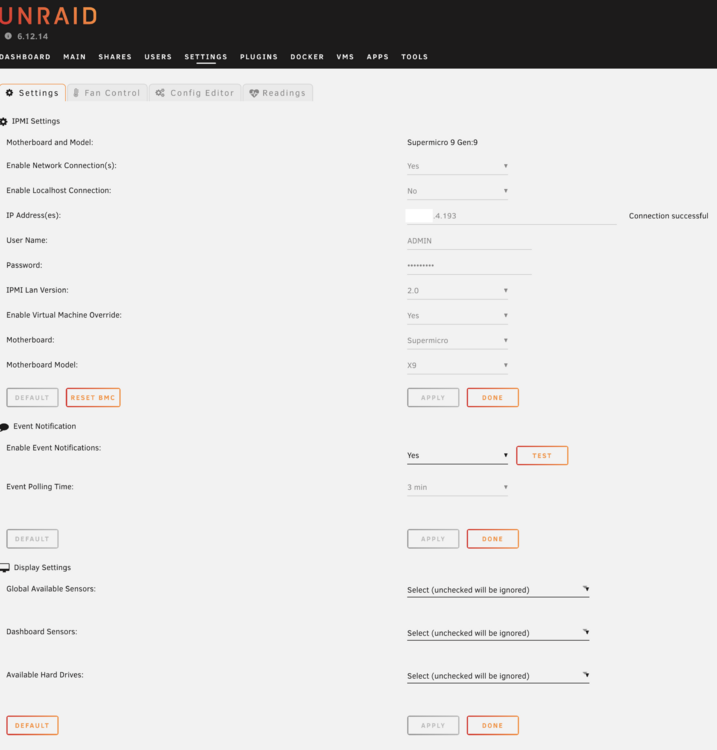Open the Shares page

click(x=115, y=57)
